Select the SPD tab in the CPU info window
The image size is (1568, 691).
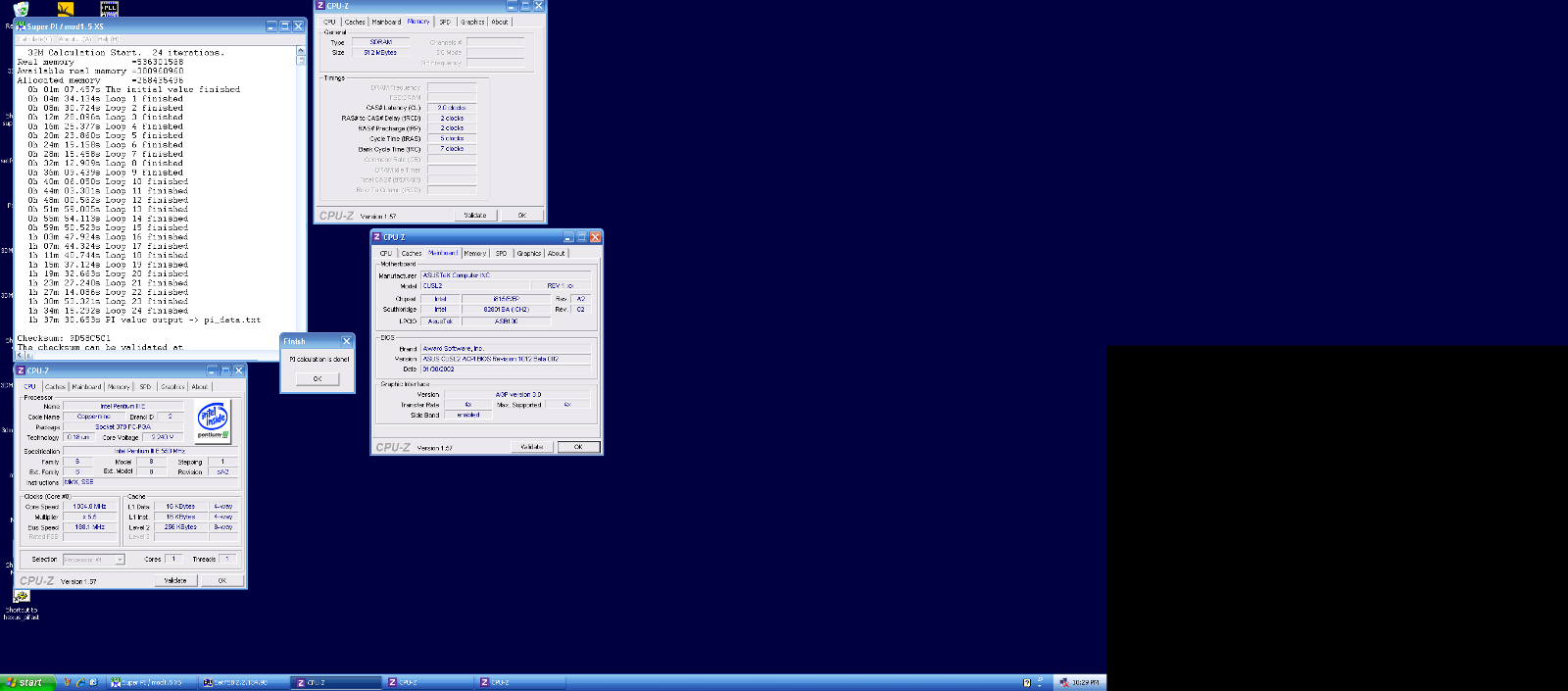tap(145, 386)
